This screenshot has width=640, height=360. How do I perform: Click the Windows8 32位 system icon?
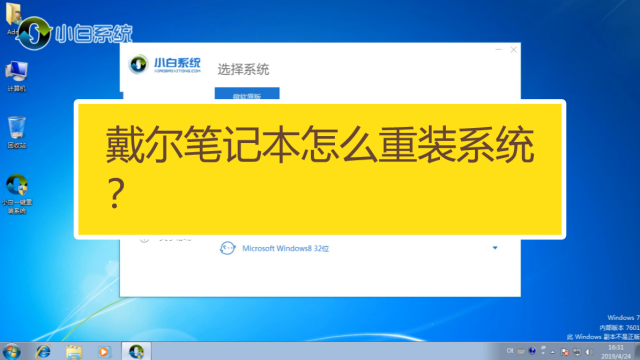click(x=227, y=248)
